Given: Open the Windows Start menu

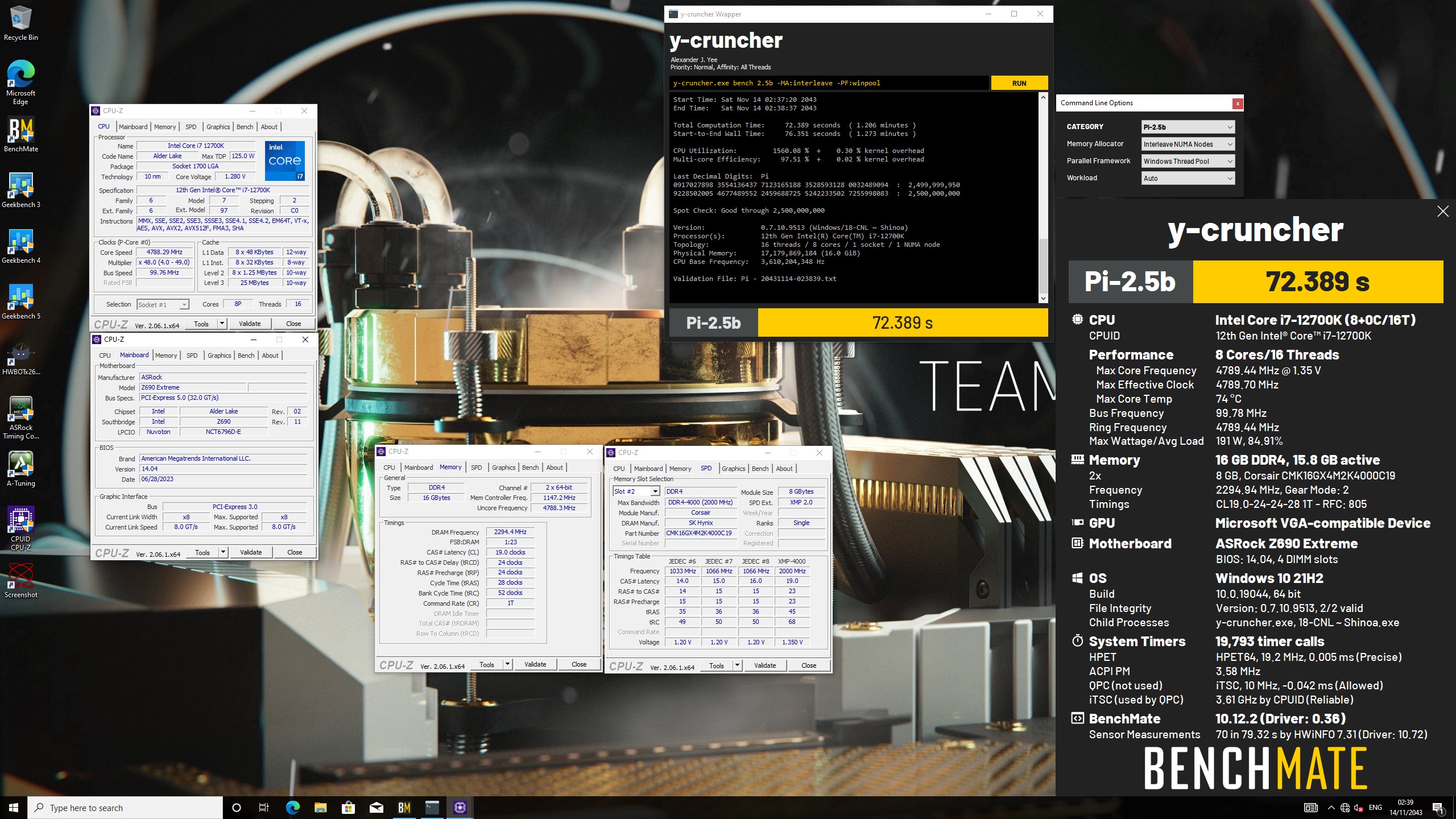Looking at the screenshot, I should point(14,808).
